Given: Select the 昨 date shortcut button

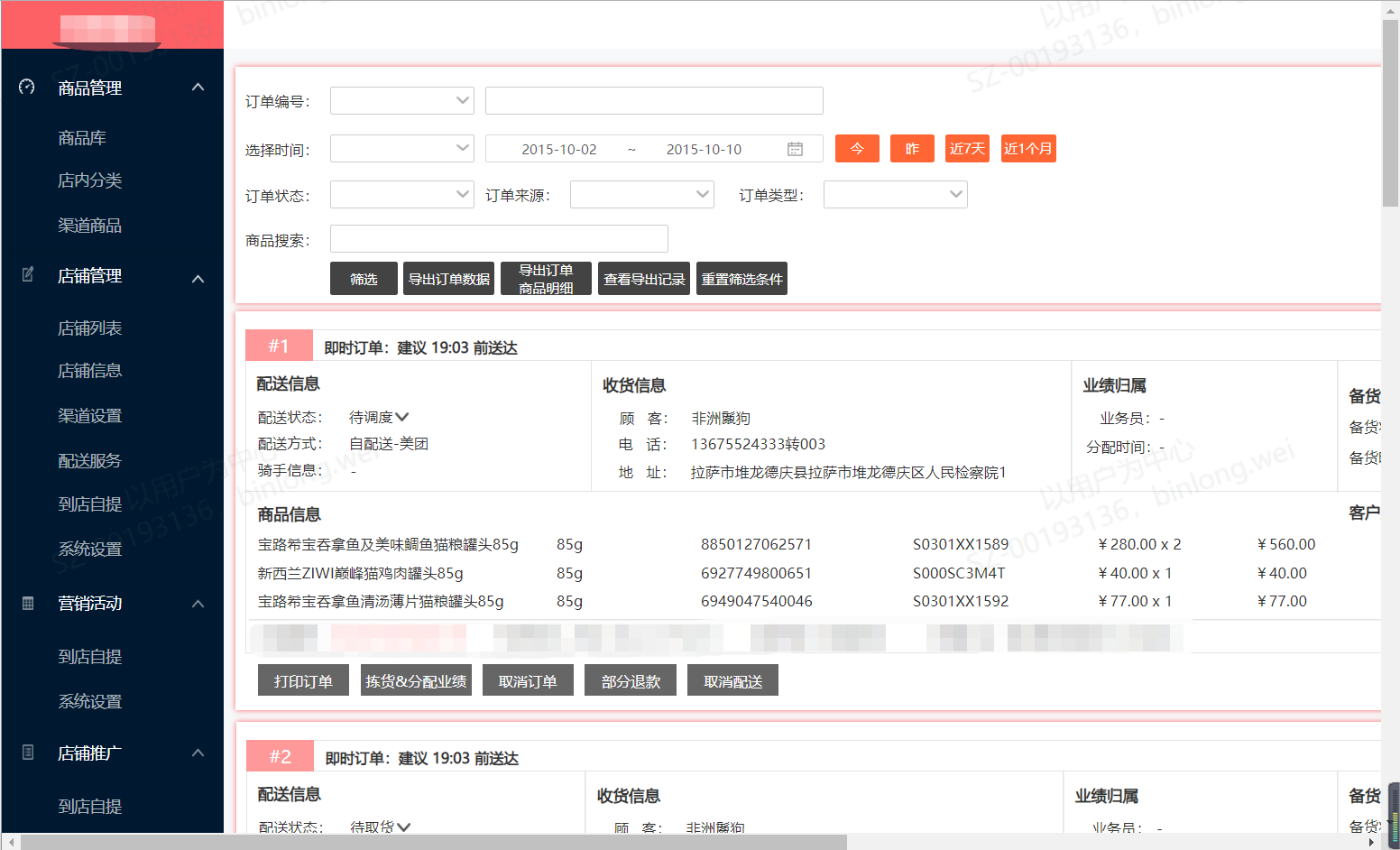Looking at the screenshot, I should pos(912,148).
